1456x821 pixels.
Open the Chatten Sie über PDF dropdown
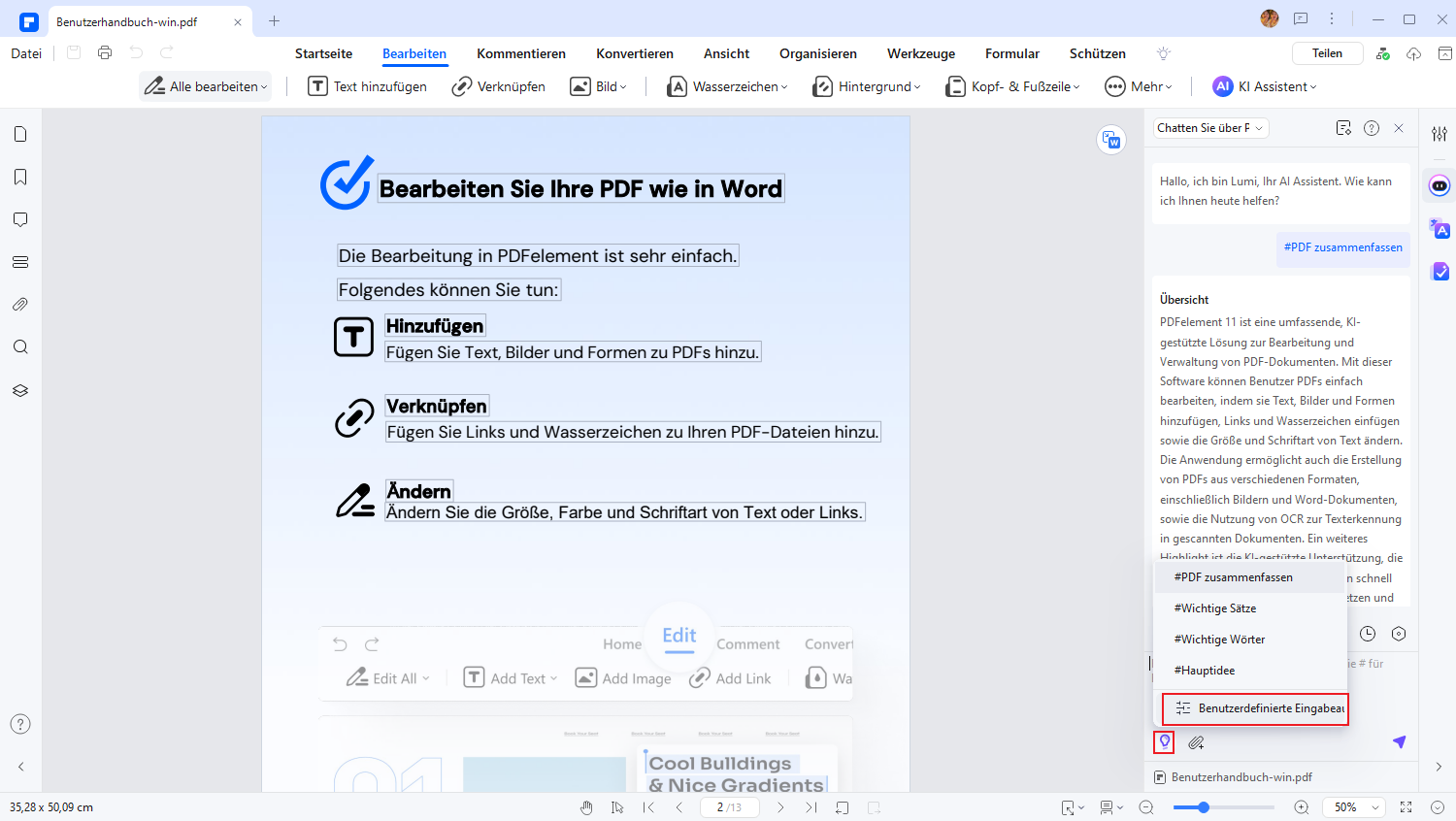pyautogui.click(x=1210, y=128)
